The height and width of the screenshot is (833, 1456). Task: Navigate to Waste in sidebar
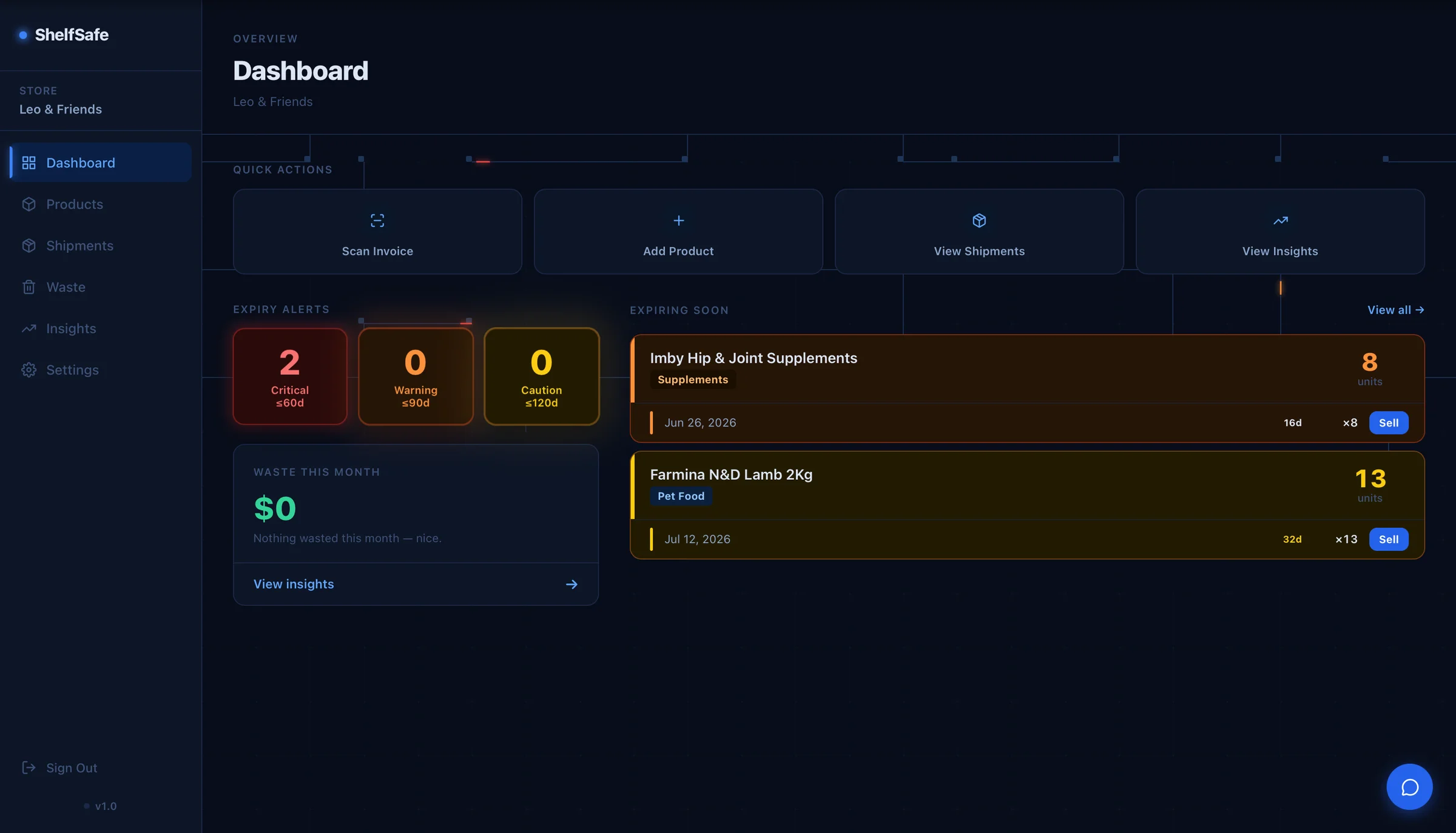(x=101, y=287)
